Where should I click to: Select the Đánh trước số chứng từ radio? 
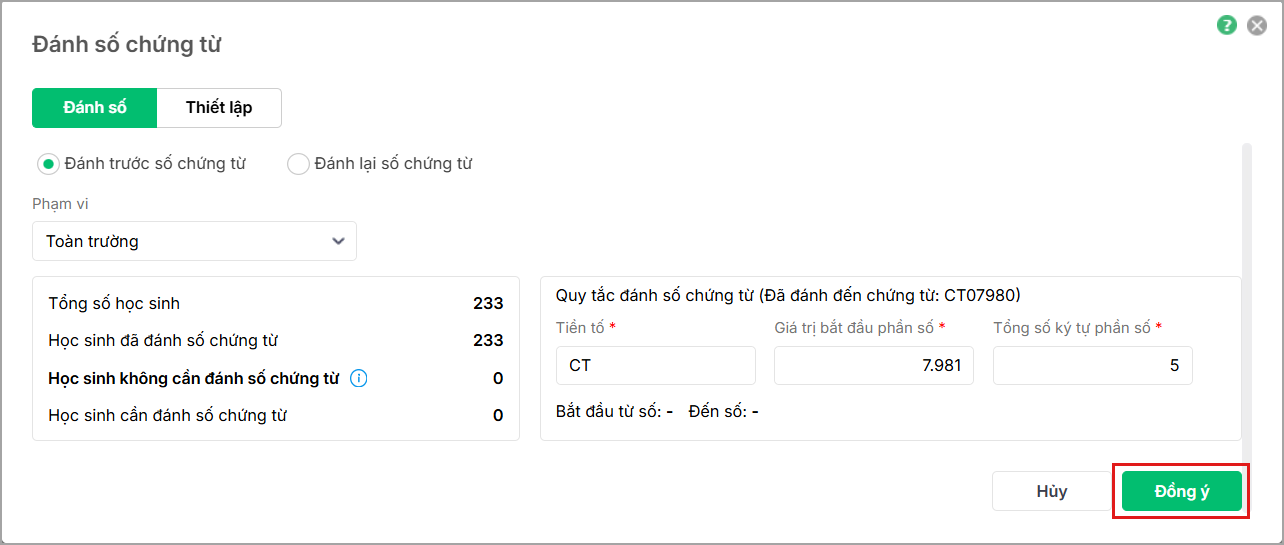click(x=48, y=164)
